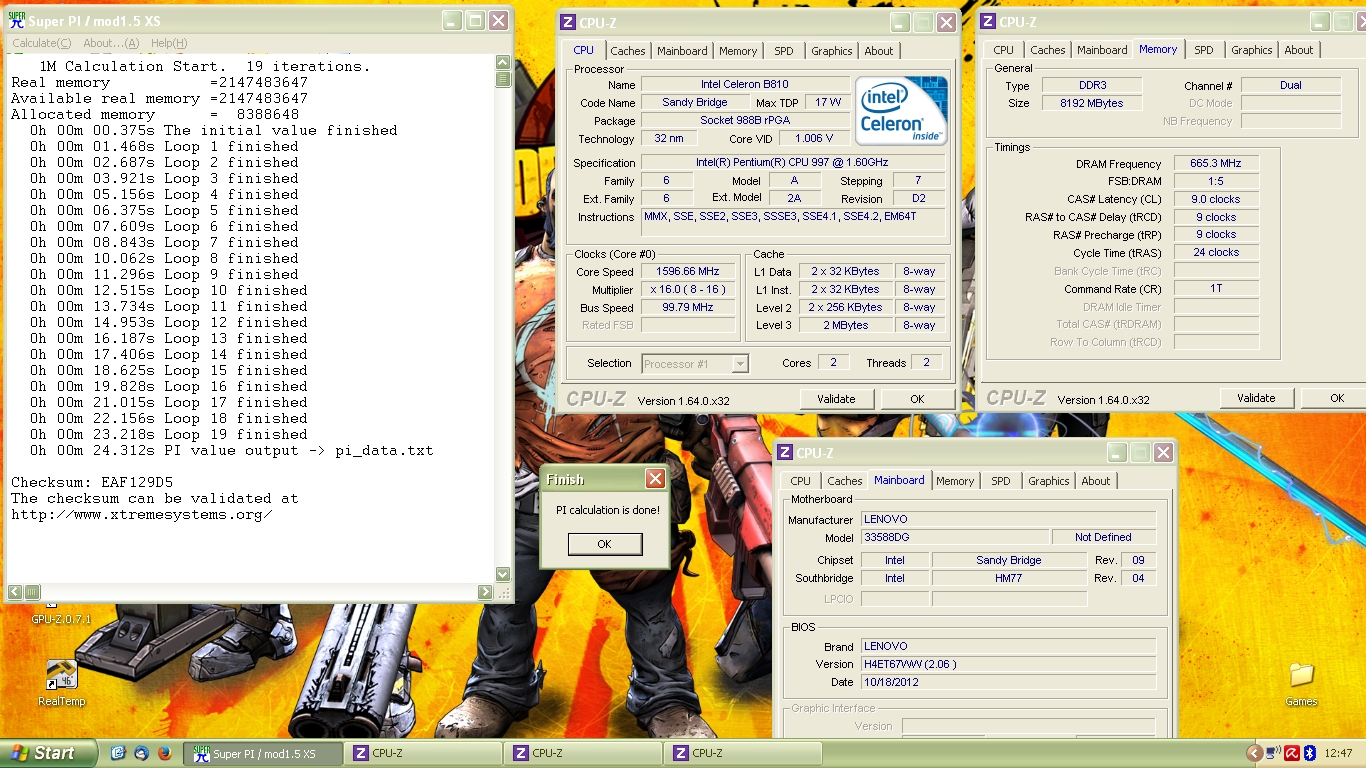The height and width of the screenshot is (768, 1366).
Task: Click the motherboard Model field 33588DG
Action: 954,538
